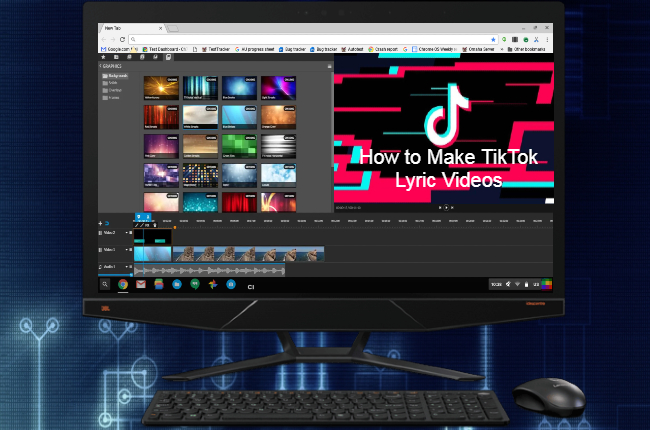Open a new browser tab
The width and height of the screenshot is (650, 430).
173,28
